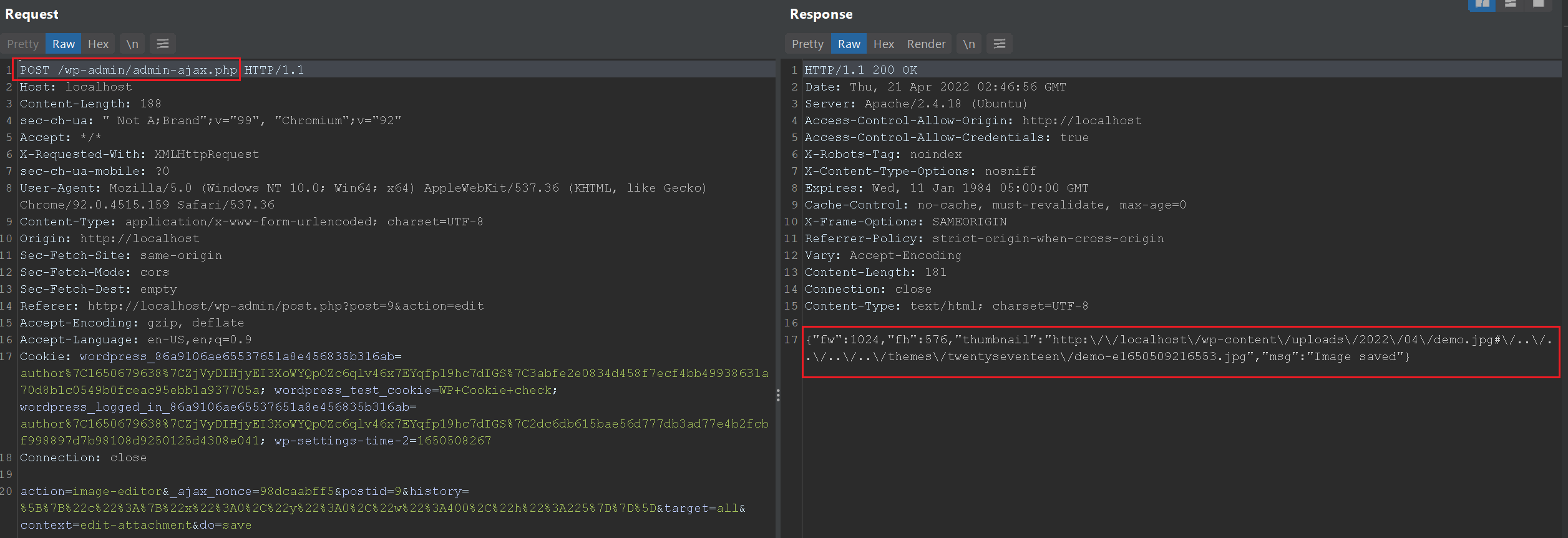Click the request 'Connection: close' header
This screenshot has height=538, width=1568.
tap(83, 457)
